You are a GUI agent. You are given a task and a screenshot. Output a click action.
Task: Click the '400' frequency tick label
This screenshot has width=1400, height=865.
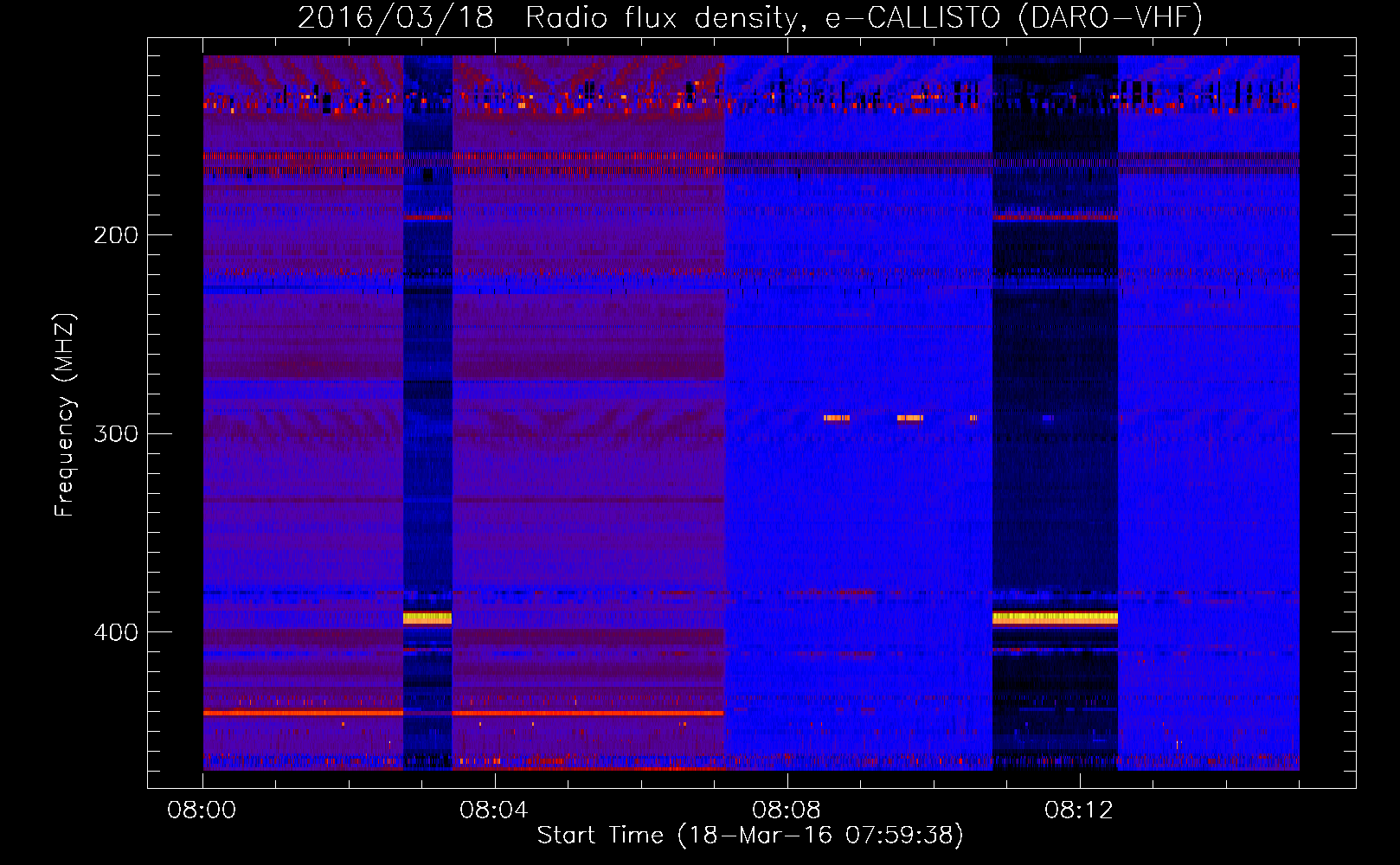pyautogui.click(x=116, y=632)
